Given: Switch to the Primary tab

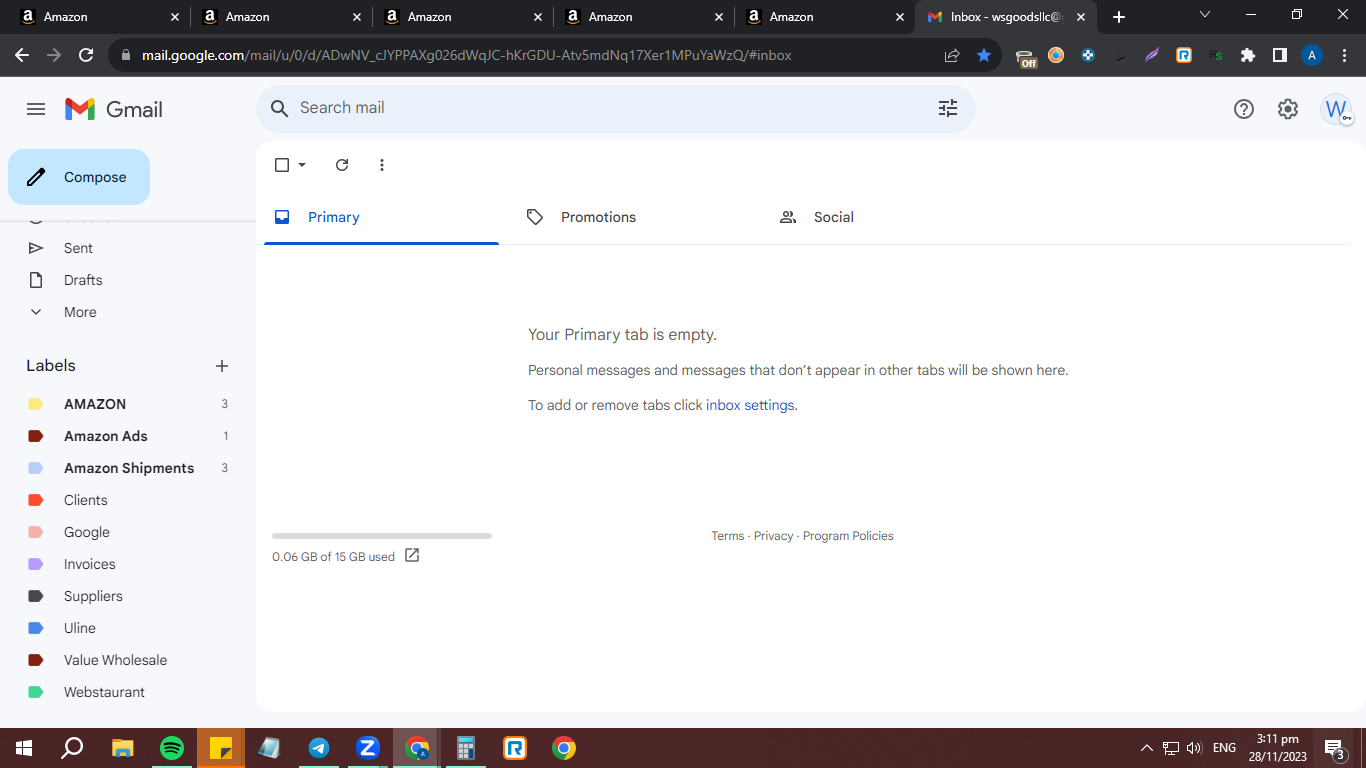Looking at the screenshot, I should click(381, 217).
